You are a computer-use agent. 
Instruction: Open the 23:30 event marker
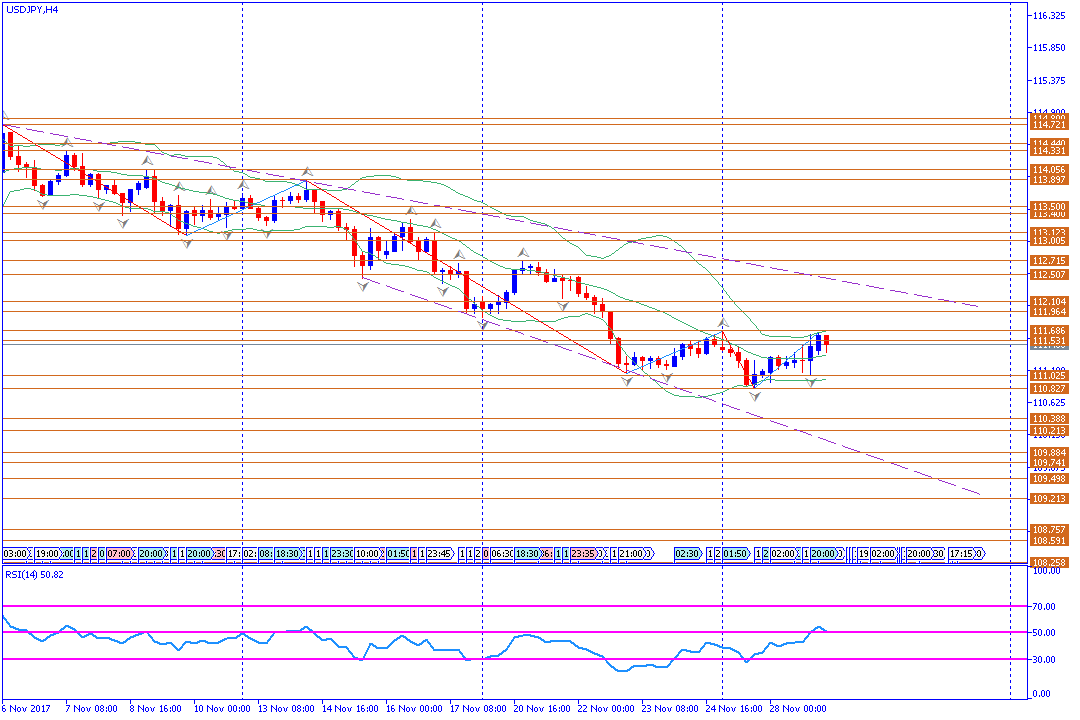342,554
